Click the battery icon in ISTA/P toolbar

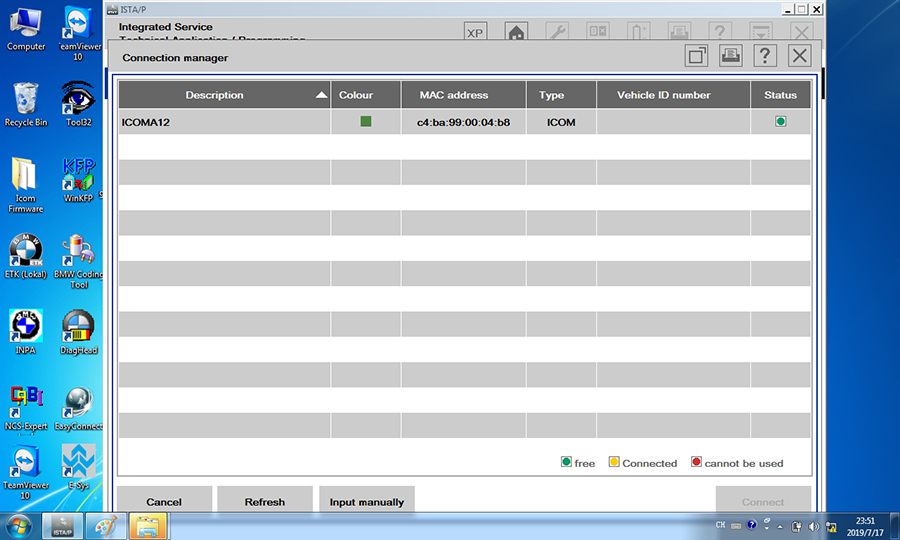638,32
